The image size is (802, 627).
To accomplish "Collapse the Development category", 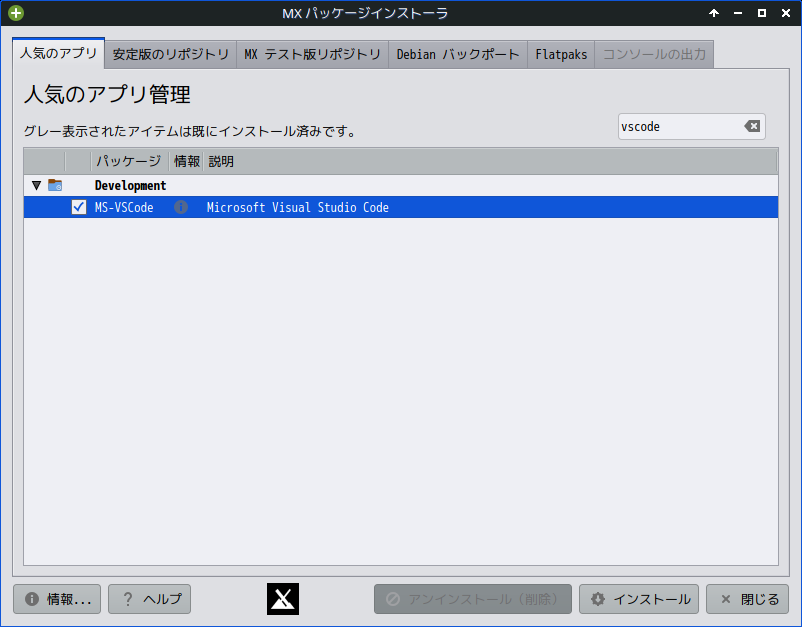I will point(36,185).
